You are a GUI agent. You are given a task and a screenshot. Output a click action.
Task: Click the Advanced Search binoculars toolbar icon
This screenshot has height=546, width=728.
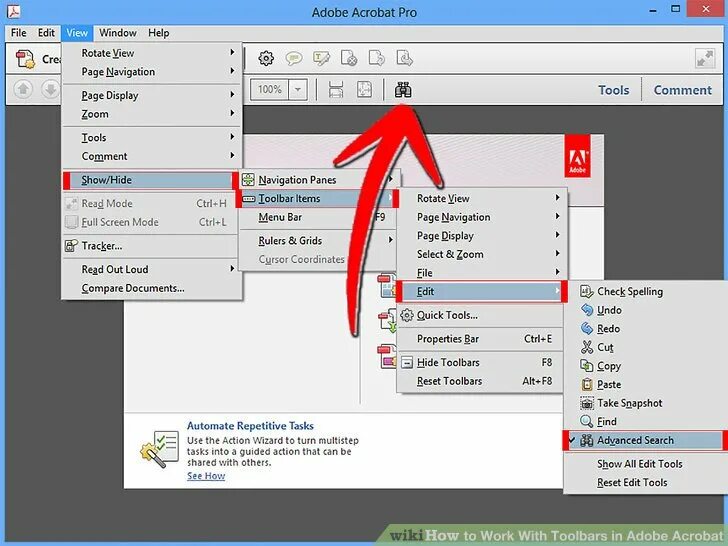pos(403,90)
